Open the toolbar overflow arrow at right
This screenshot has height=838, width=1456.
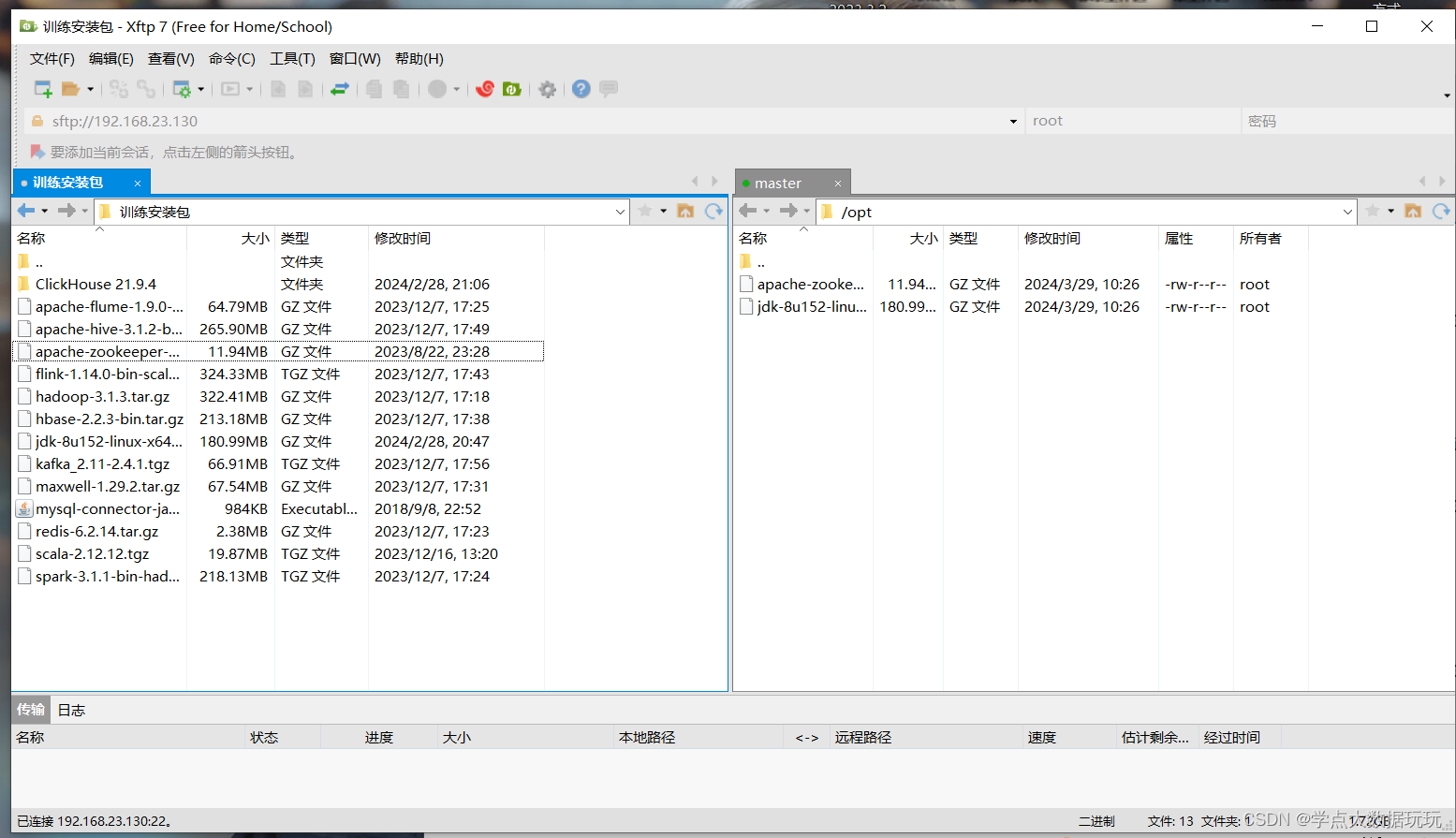[x=1447, y=96]
